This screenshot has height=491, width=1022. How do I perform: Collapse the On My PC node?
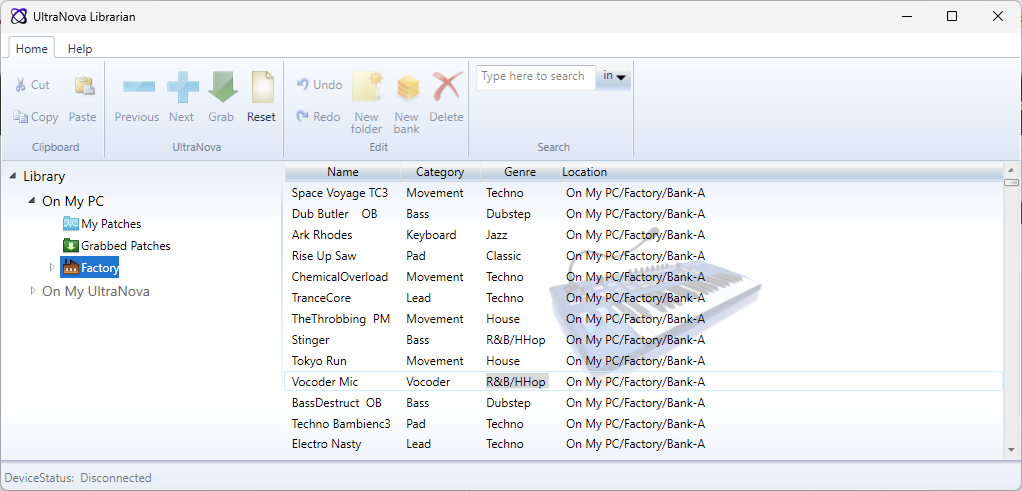pos(33,201)
